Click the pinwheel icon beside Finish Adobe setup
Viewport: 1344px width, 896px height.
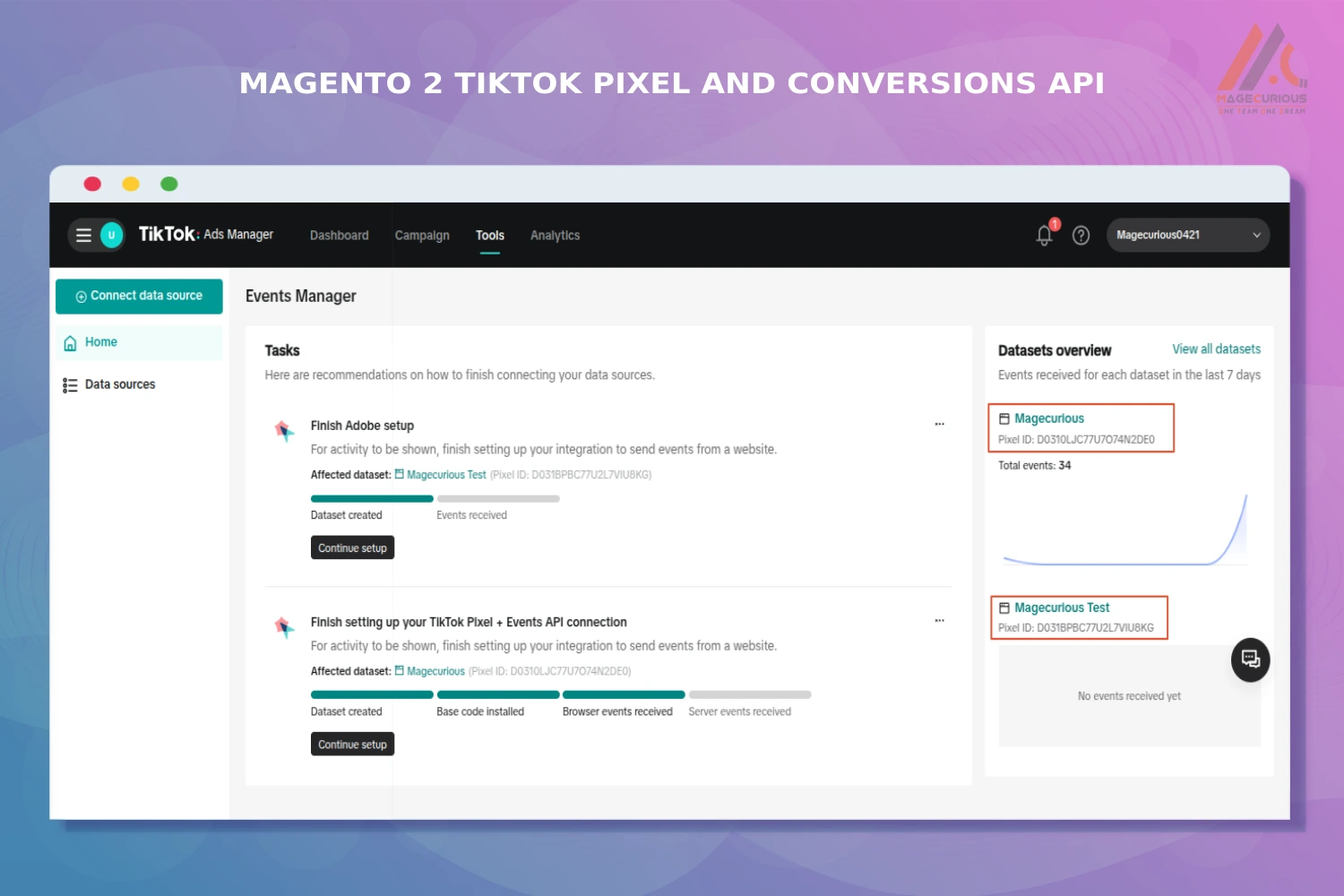pyautogui.click(x=285, y=431)
